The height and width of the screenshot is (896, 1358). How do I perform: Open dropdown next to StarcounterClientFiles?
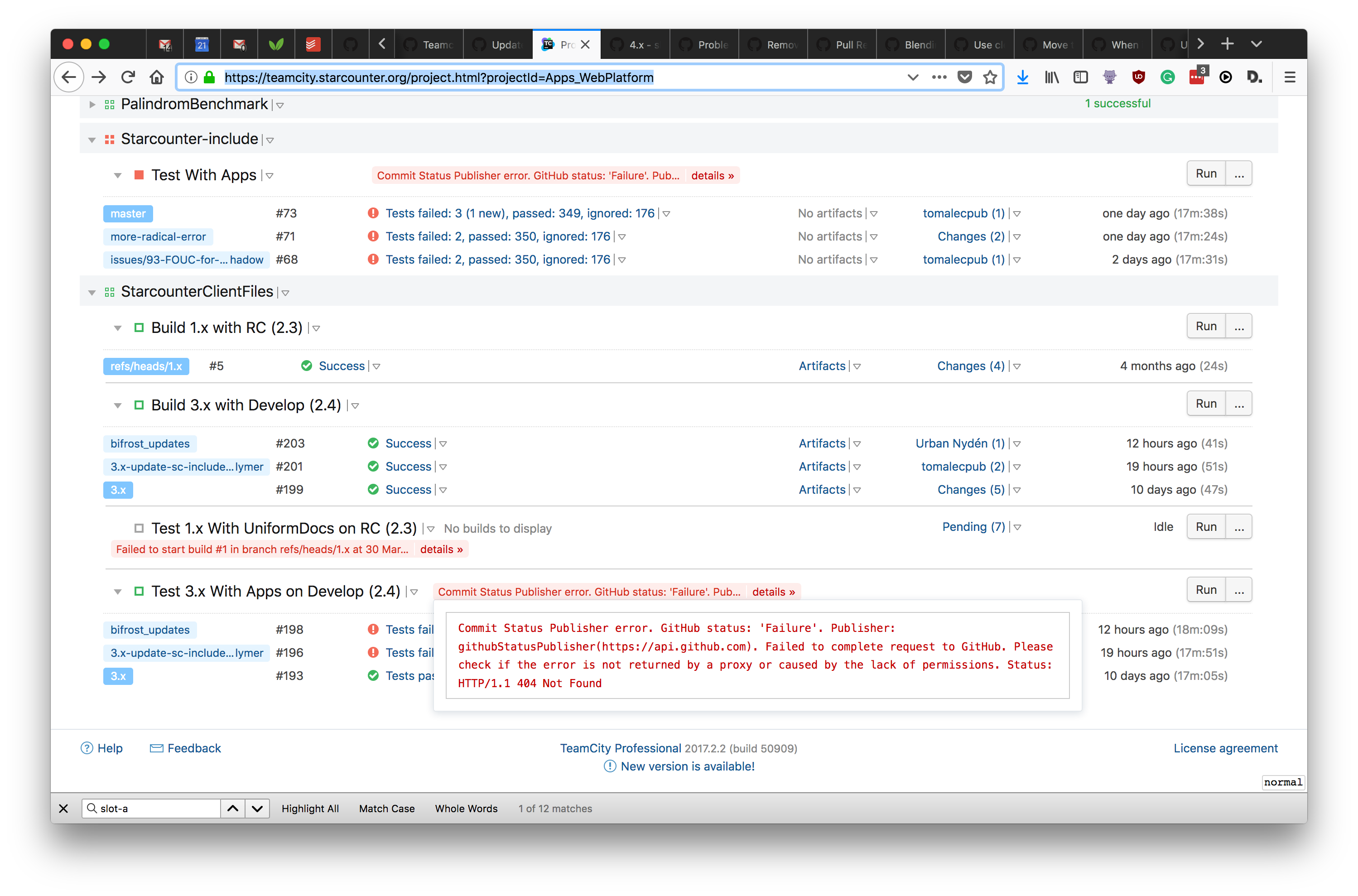[286, 293]
